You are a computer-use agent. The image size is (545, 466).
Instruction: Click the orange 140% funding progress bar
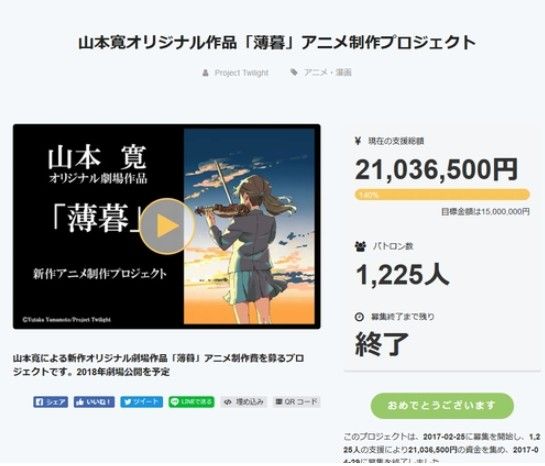[x=442, y=195]
